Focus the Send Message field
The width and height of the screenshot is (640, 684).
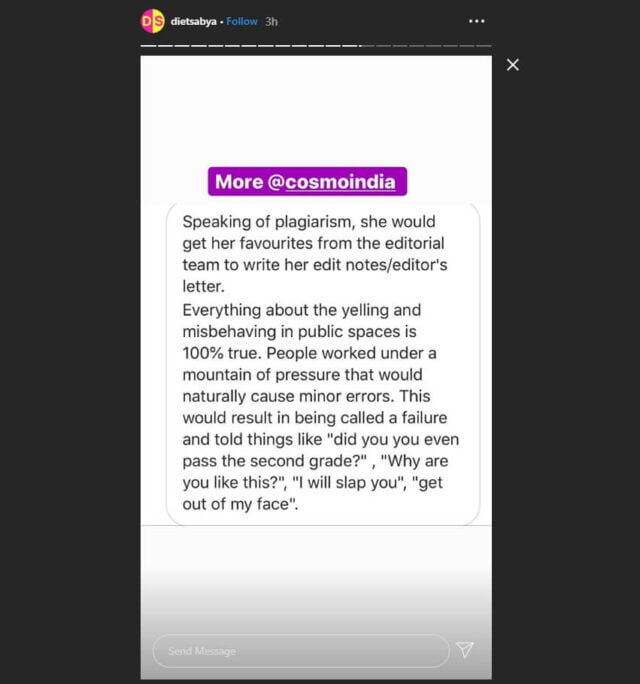[300, 651]
